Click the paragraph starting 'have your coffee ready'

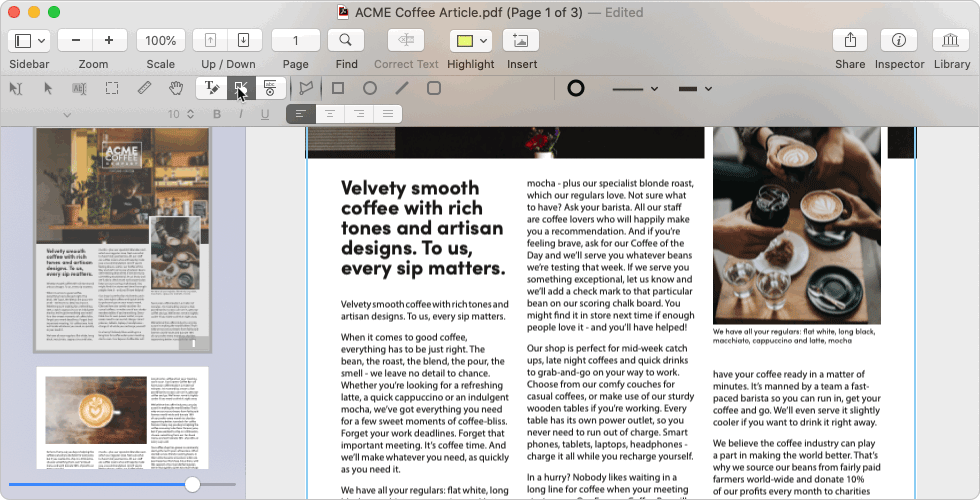click(x=796, y=398)
